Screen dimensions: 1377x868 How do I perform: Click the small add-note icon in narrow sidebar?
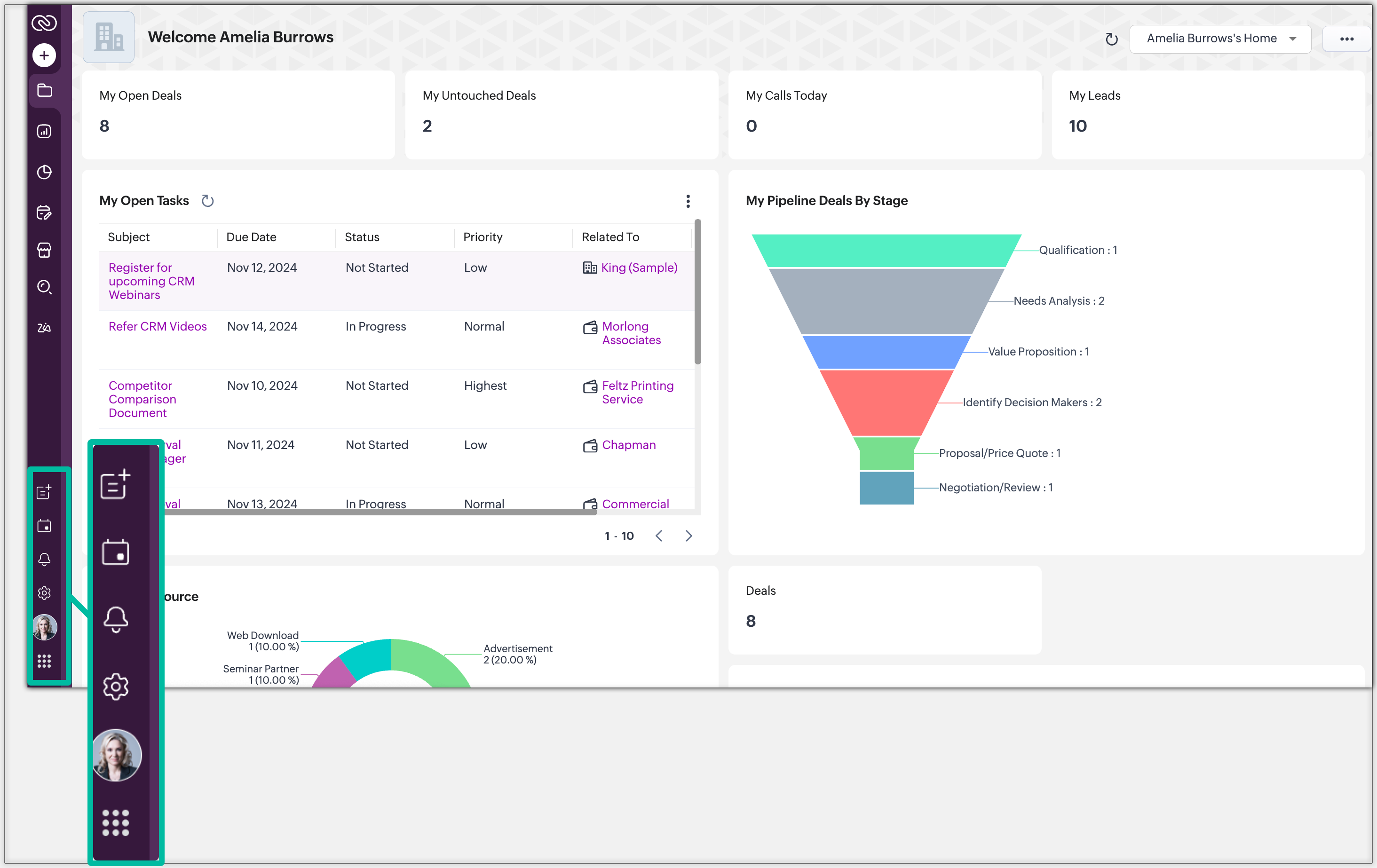45,492
